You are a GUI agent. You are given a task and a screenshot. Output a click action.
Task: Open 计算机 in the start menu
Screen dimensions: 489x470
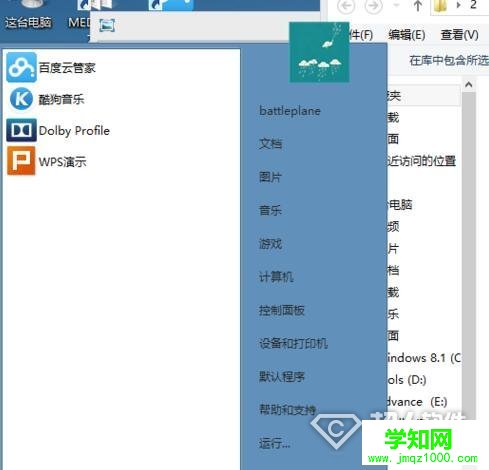pos(276,277)
